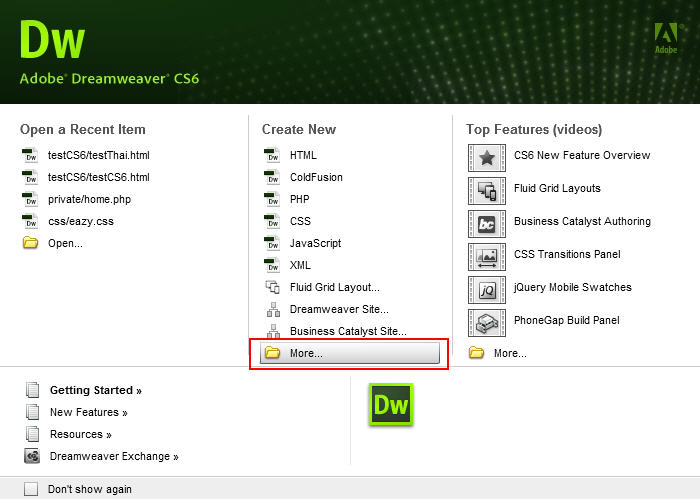This screenshot has height=499, width=700.
Task: Click the CSS document icon under Create New
Action: tap(272, 221)
